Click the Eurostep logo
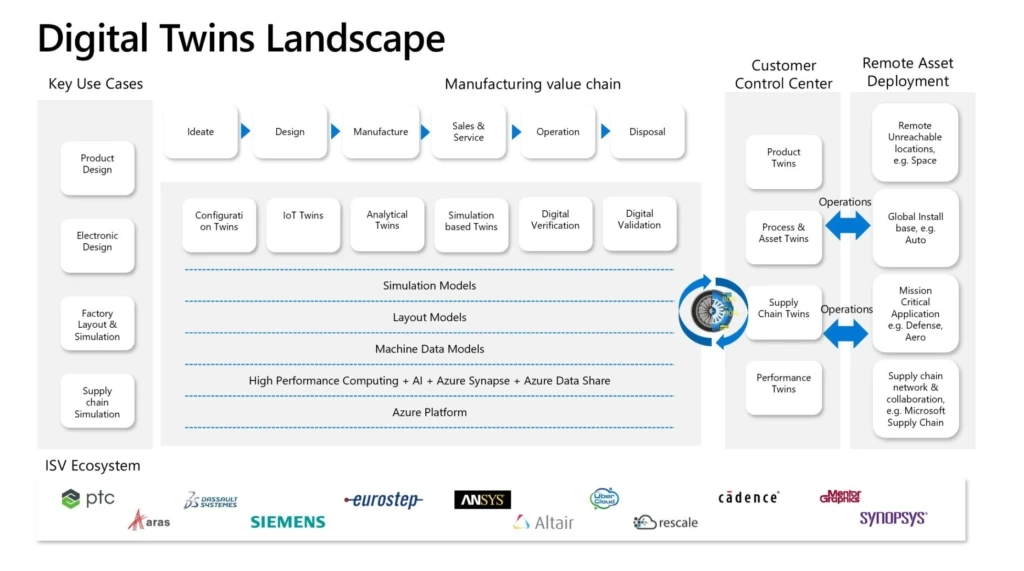1024x571 pixels. 383,500
